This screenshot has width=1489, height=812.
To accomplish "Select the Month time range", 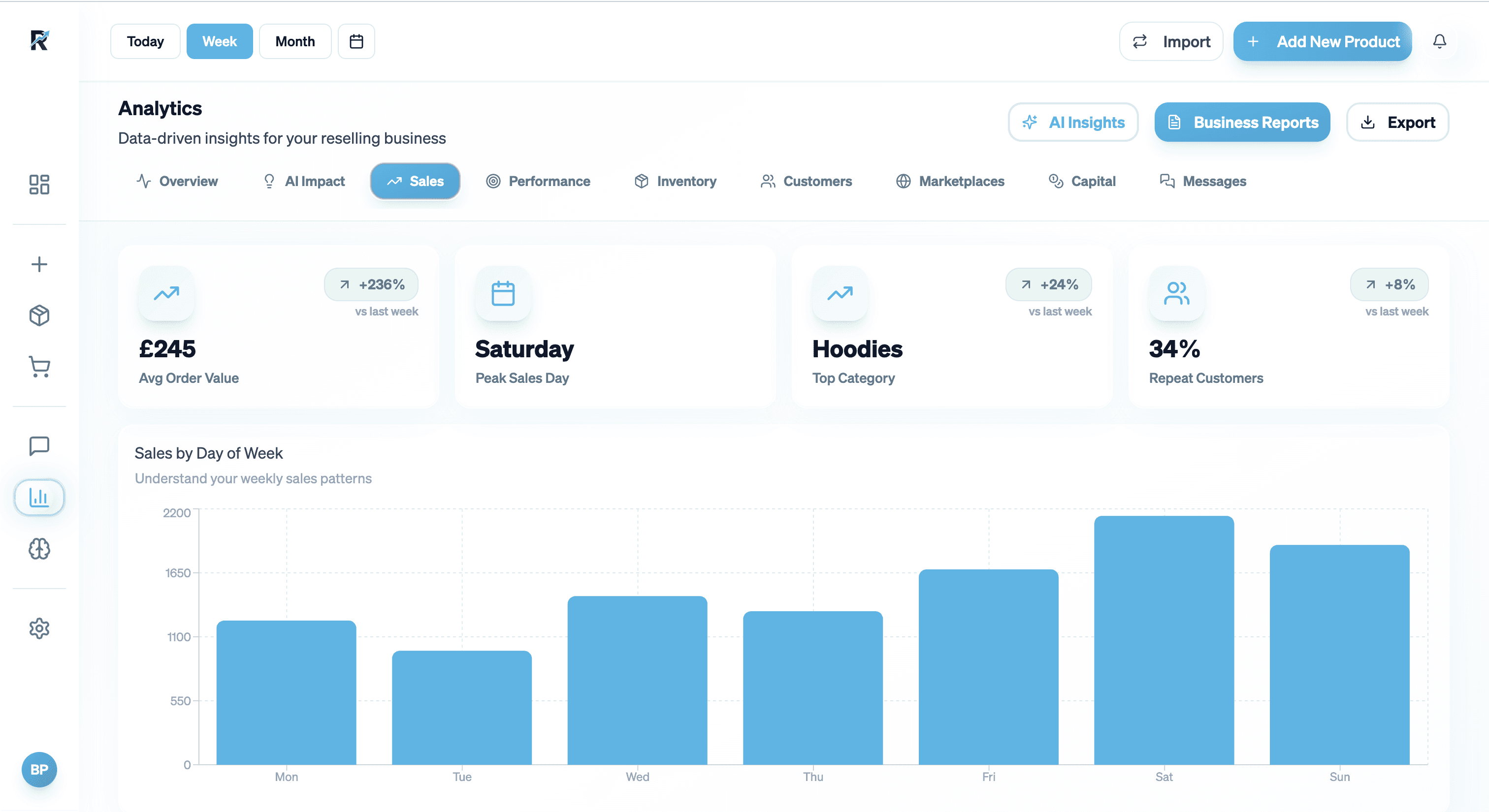I will [295, 41].
